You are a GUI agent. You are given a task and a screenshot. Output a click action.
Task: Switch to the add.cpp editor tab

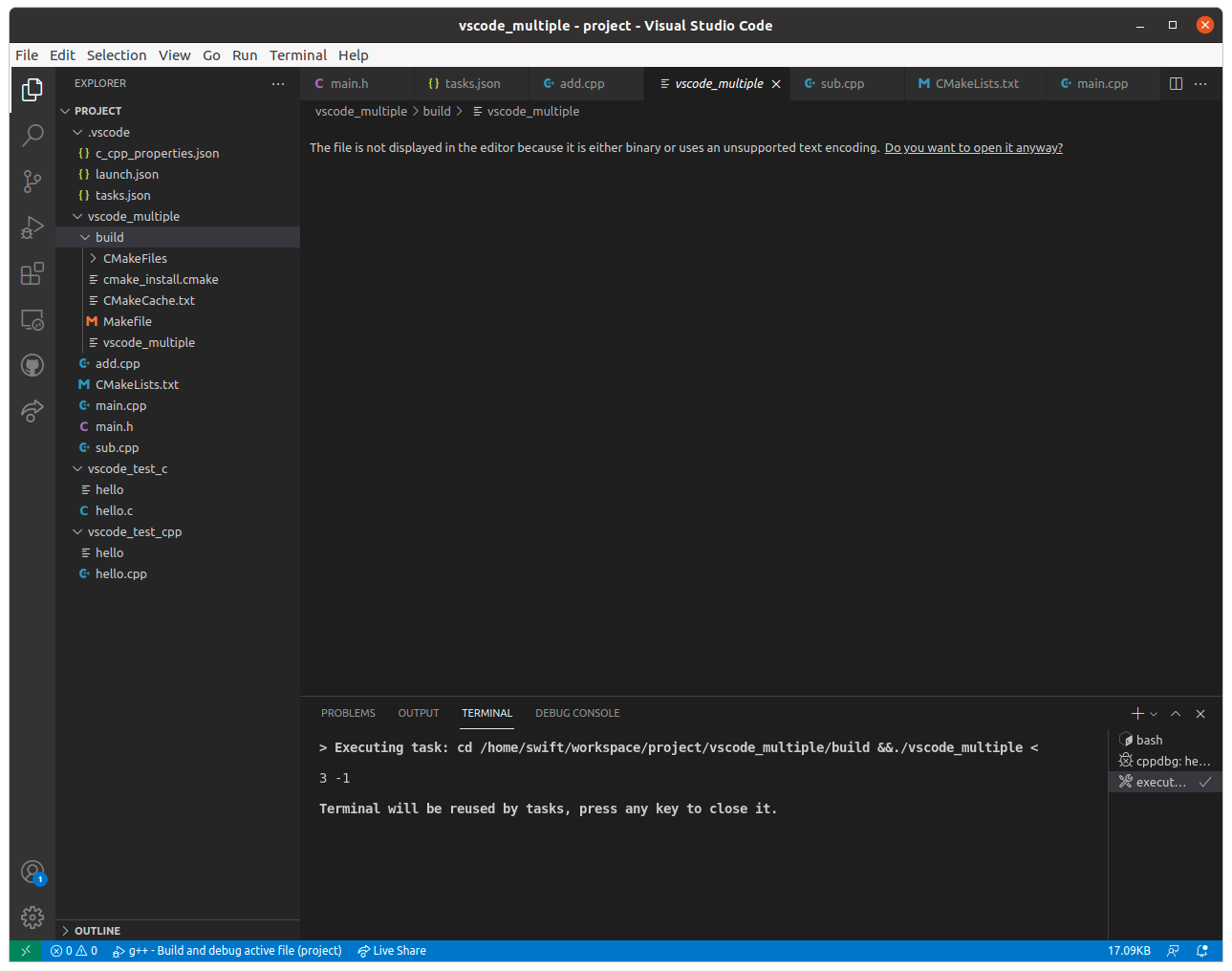pos(587,84)
